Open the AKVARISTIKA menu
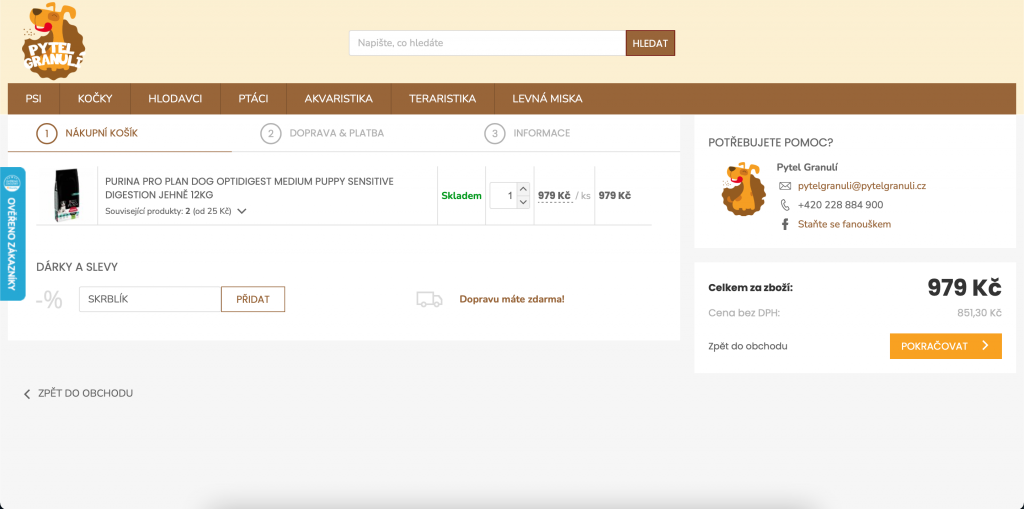Screen dimensions: 1024x509 tap(338, 99)
